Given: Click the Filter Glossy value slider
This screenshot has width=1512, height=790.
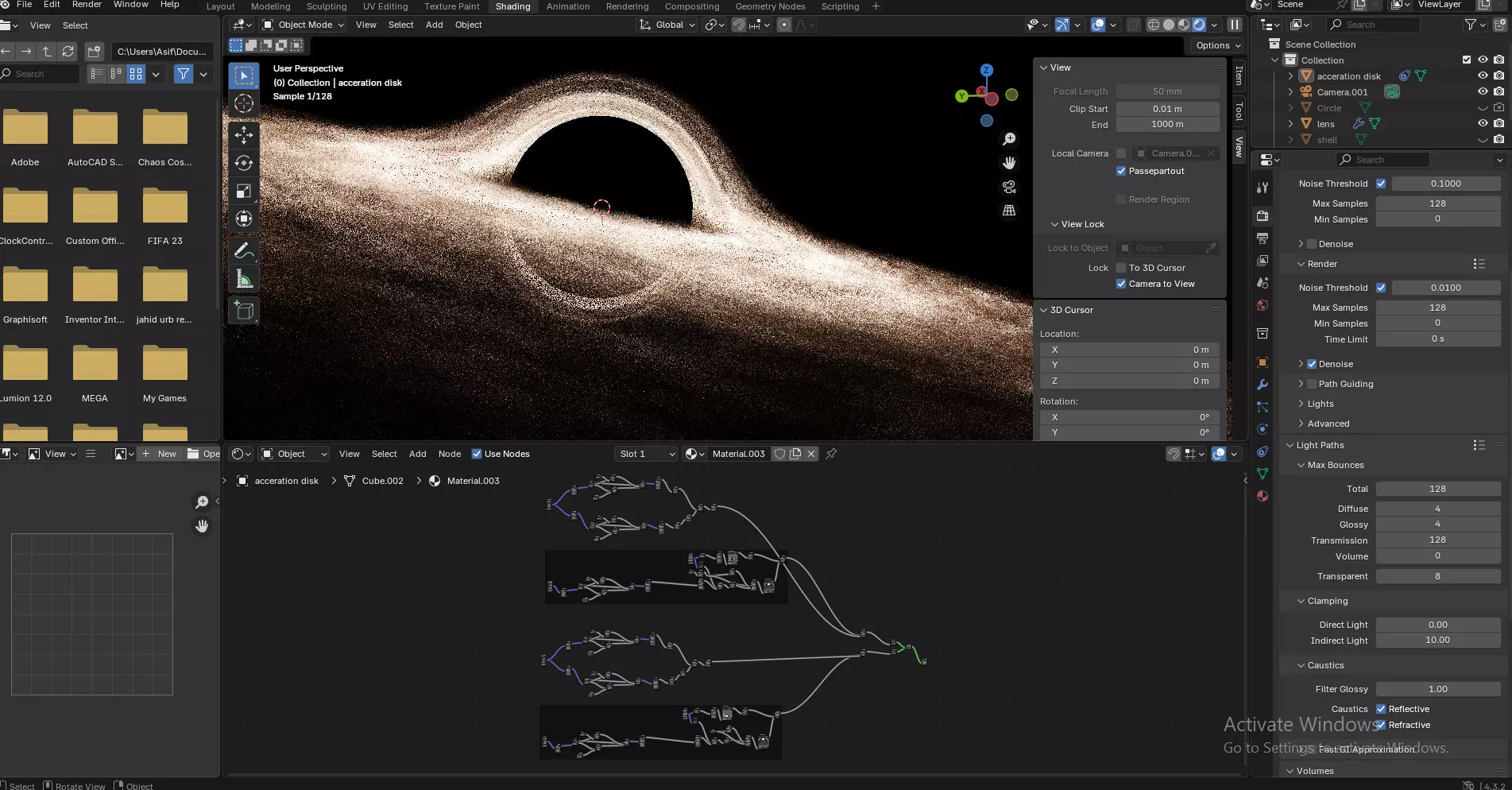Looking at the screenshot, I should (x=1437, y=689).
